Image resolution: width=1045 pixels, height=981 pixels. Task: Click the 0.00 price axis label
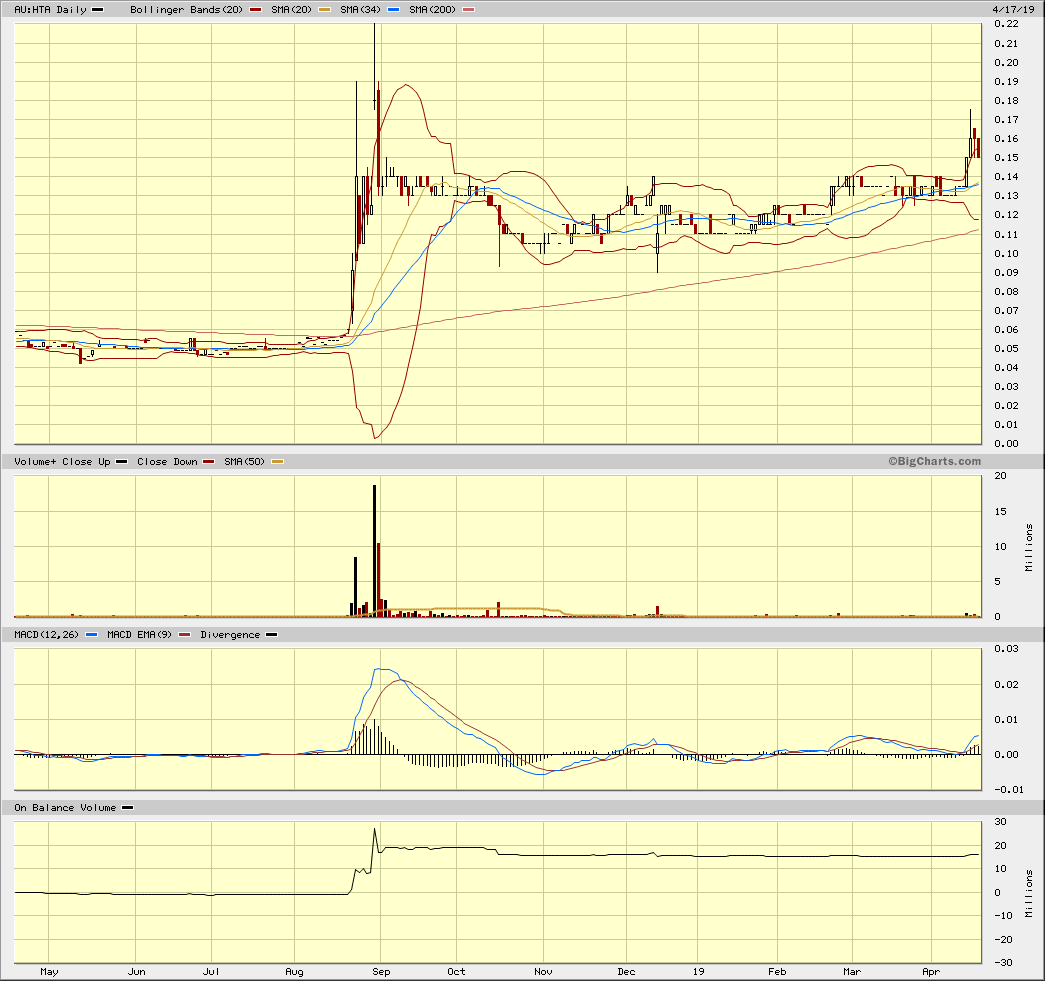[1006, 444]
